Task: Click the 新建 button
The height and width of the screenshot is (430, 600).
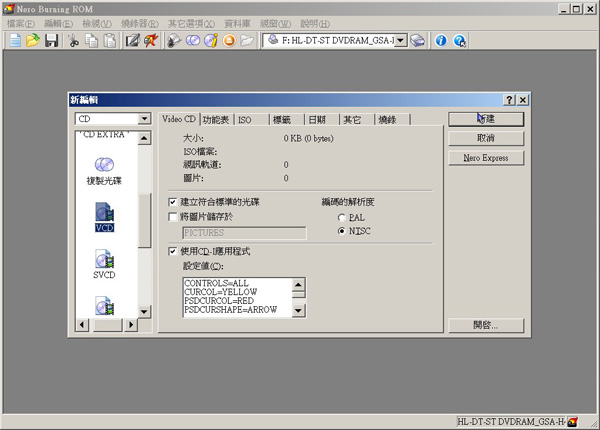Action: coord(486,119)
